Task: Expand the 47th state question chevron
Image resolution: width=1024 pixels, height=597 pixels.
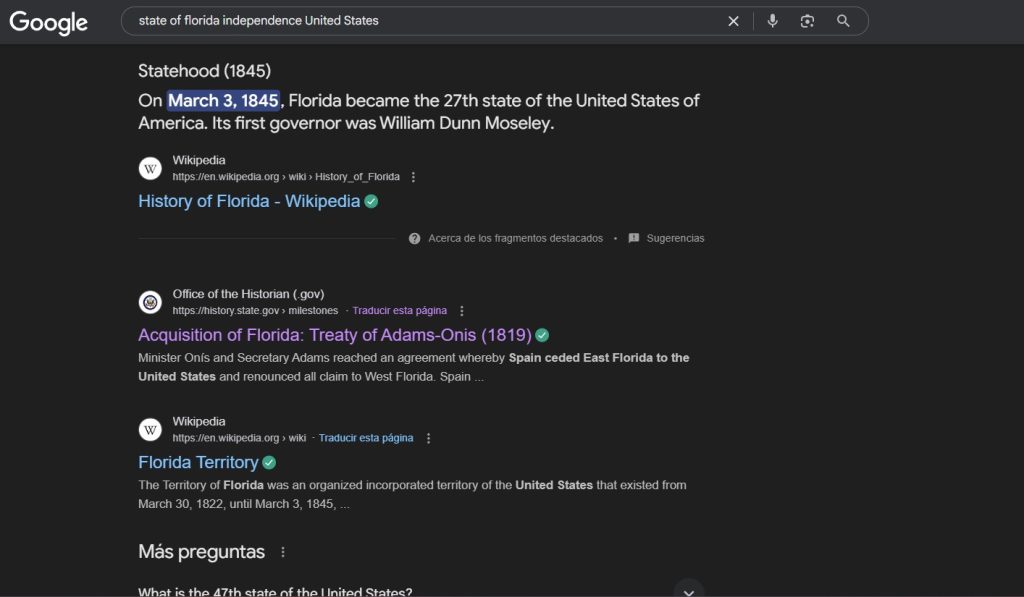Action: (688, 591)
